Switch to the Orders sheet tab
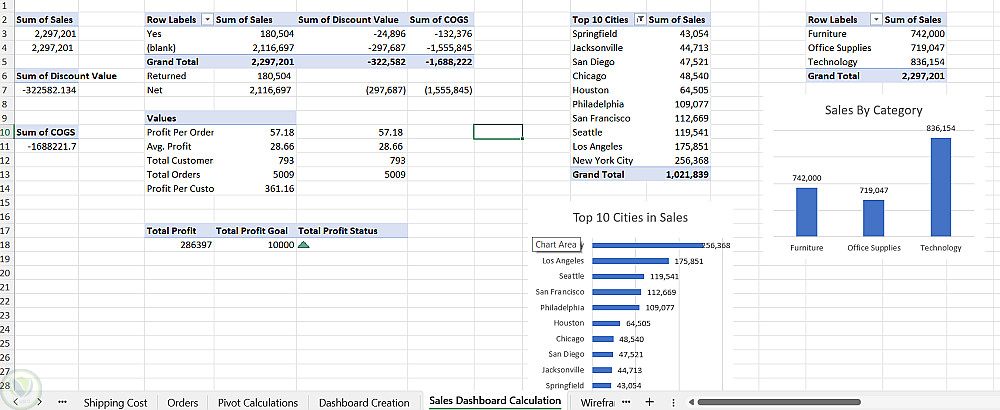This screenshot has height=410, width=1000. click(182, 402)
